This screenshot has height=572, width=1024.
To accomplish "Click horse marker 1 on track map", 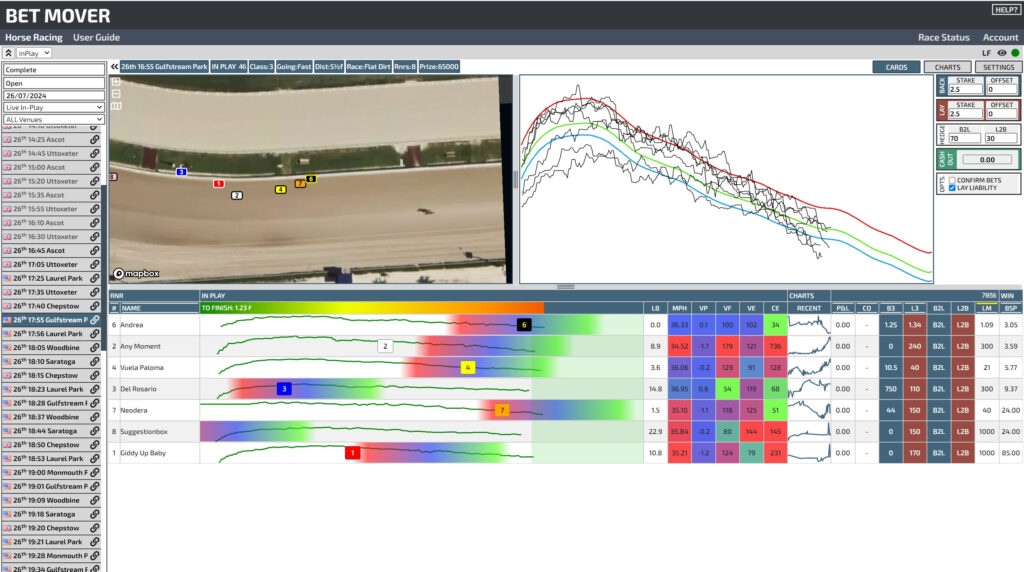I will pyautogui.click(x=219, y=184).
